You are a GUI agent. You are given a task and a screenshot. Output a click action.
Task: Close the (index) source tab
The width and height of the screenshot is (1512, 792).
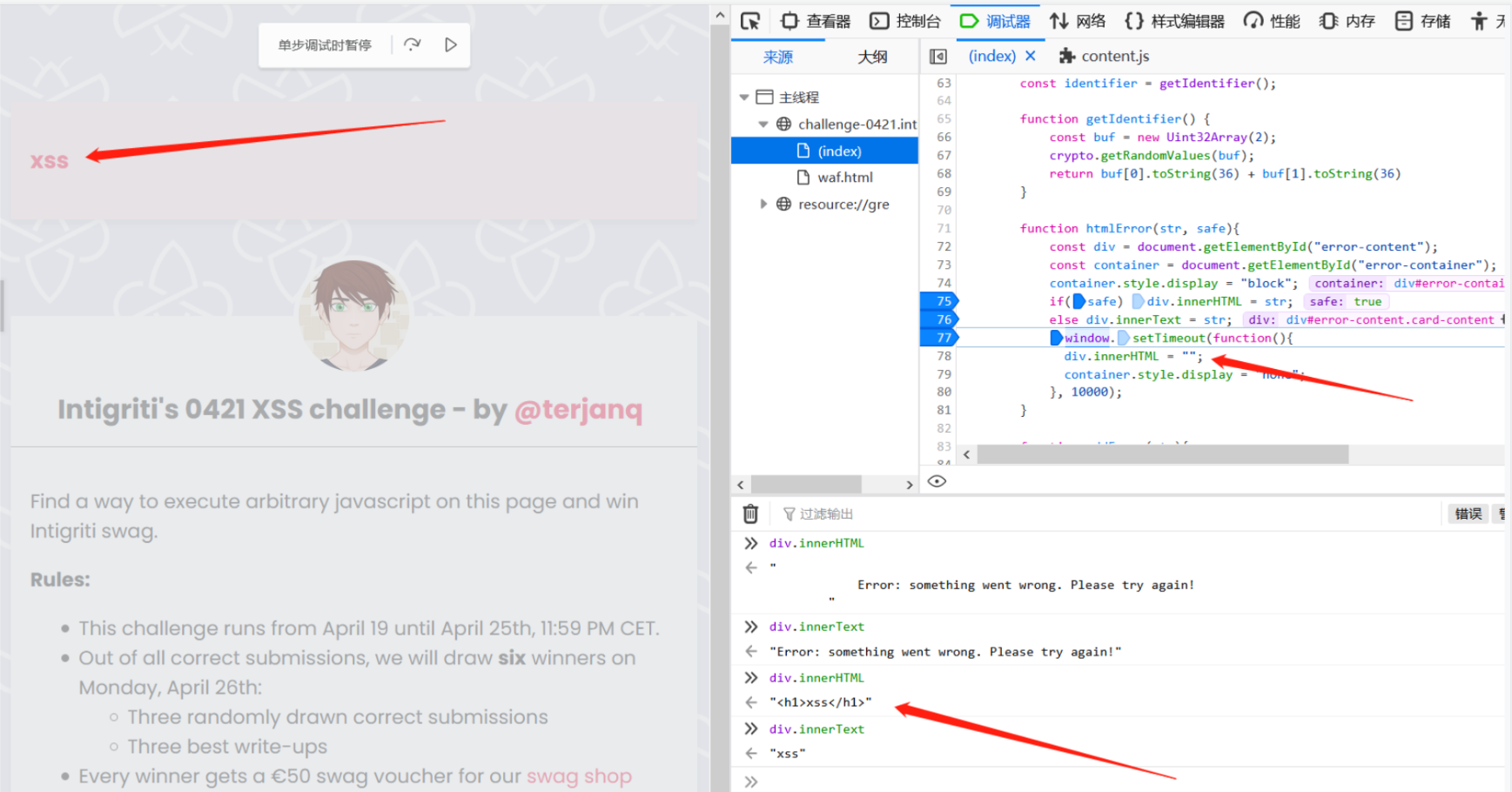click(x=1031, y=56)
